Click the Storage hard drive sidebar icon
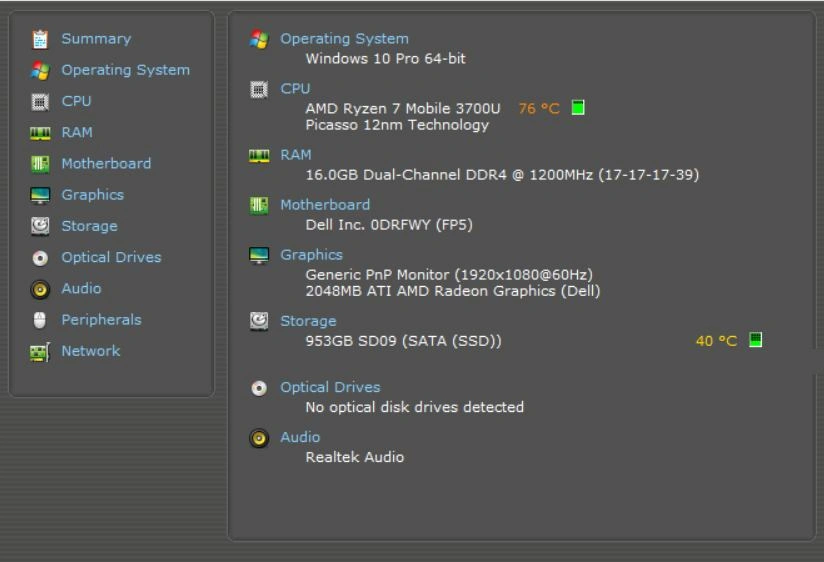 coord(40,226)
